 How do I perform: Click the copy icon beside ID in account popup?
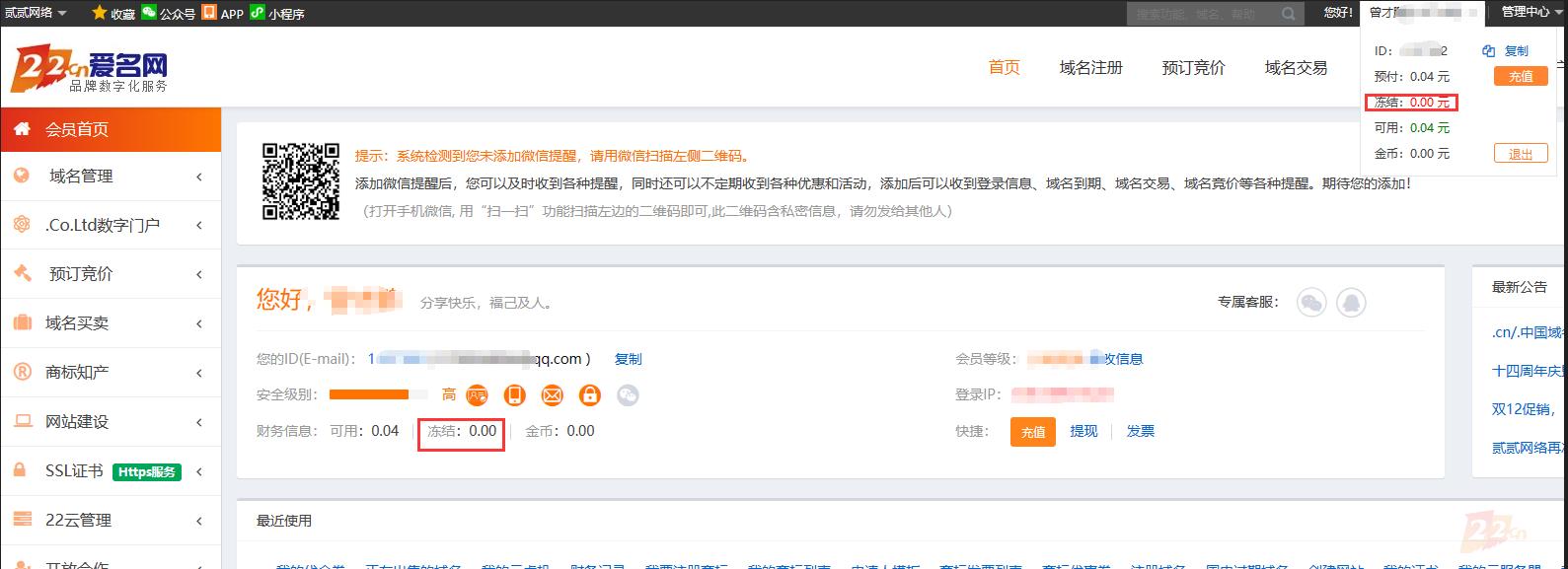1489,51
